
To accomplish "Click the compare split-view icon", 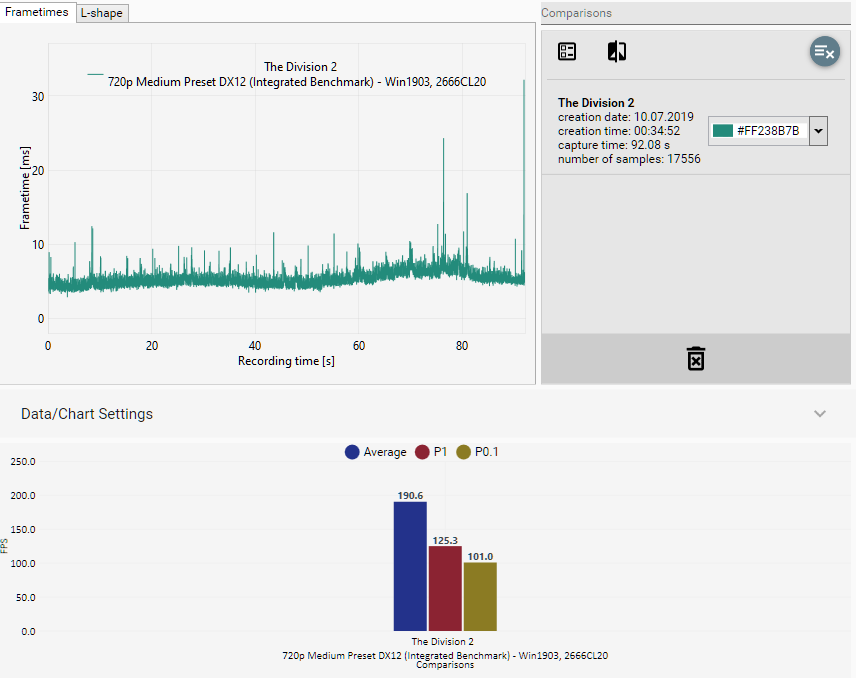I will coord(617,51).
